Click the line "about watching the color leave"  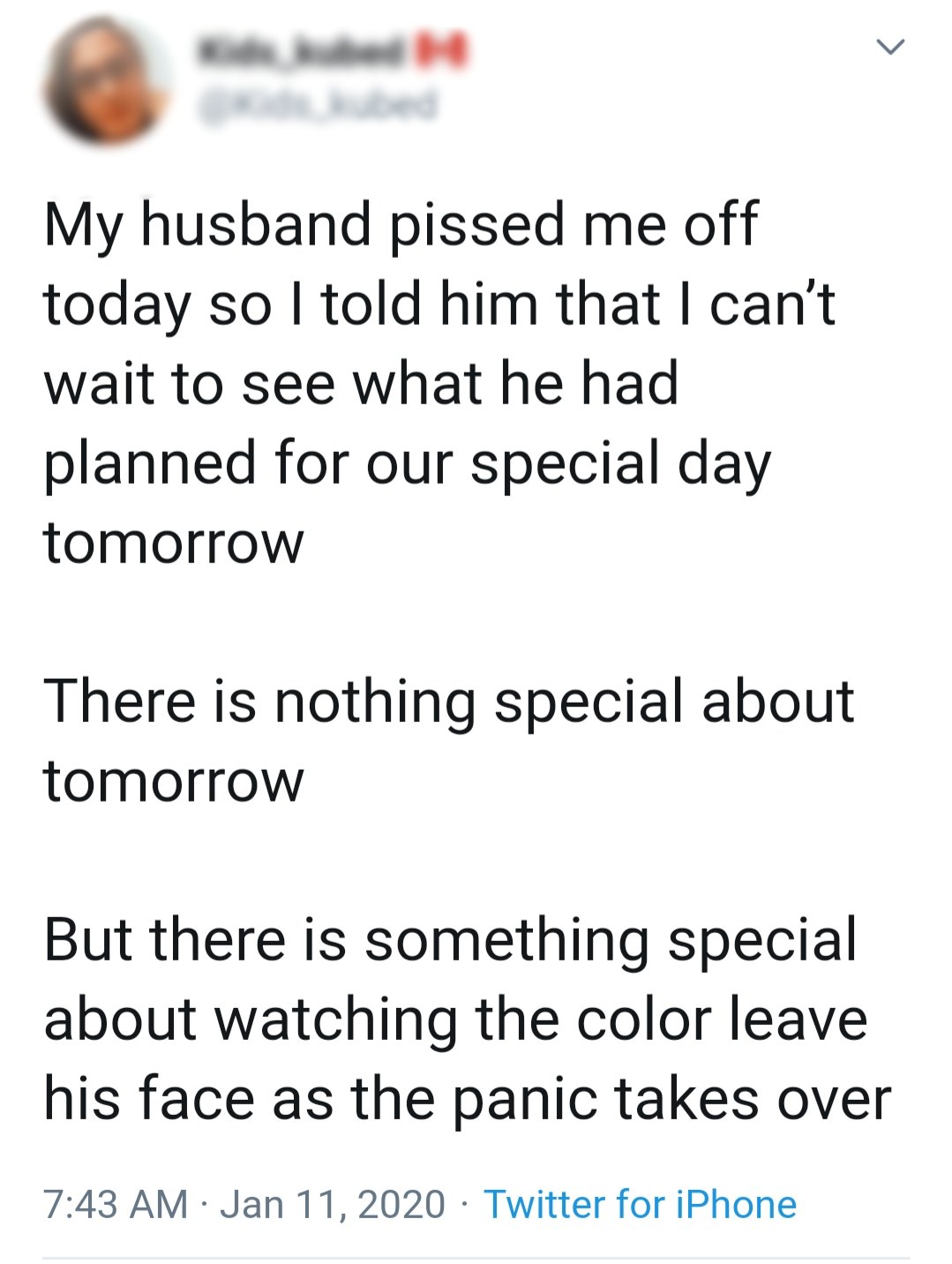coord(455,1020)
